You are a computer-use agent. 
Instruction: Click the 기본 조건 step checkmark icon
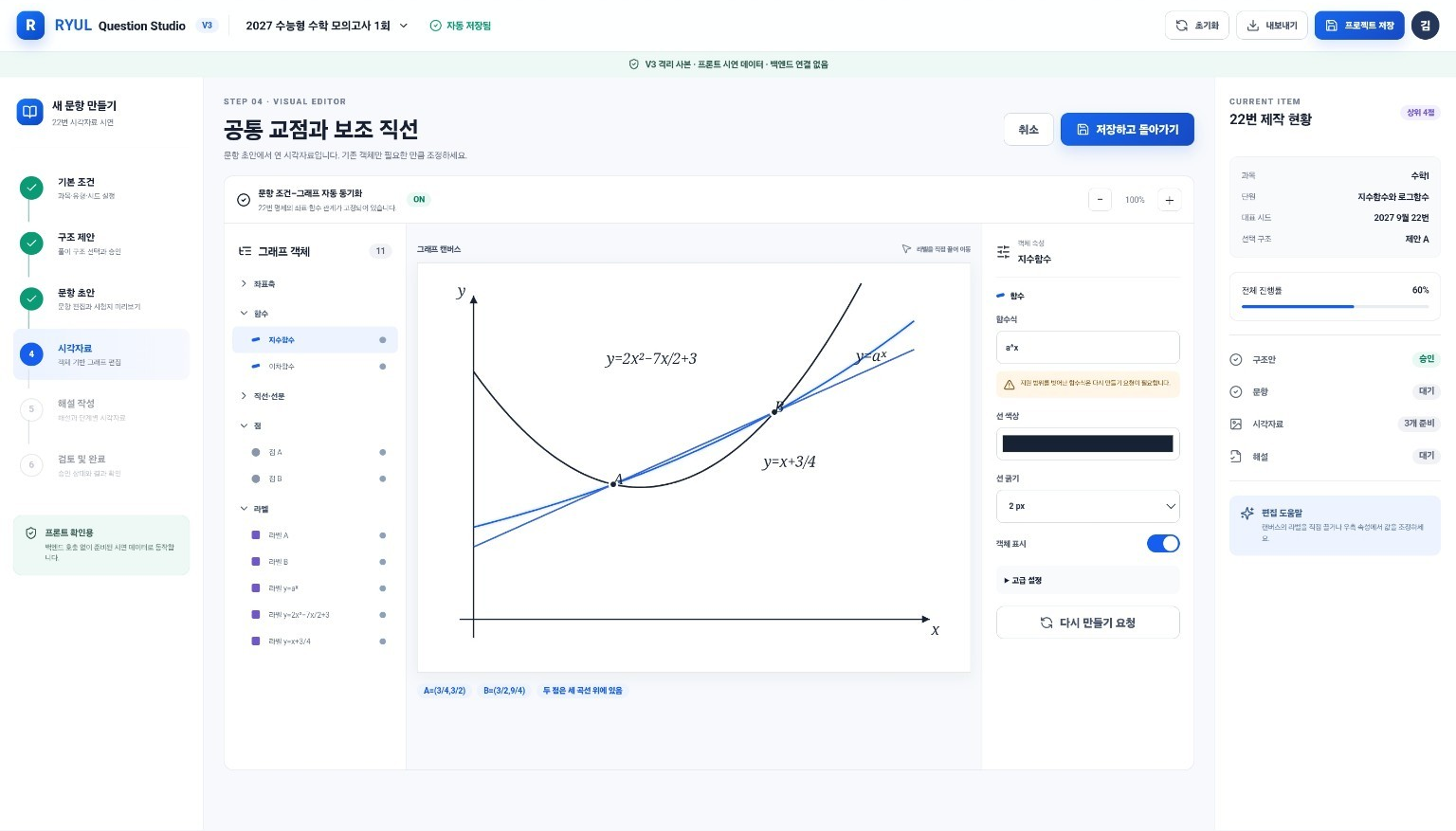point(31,188)
